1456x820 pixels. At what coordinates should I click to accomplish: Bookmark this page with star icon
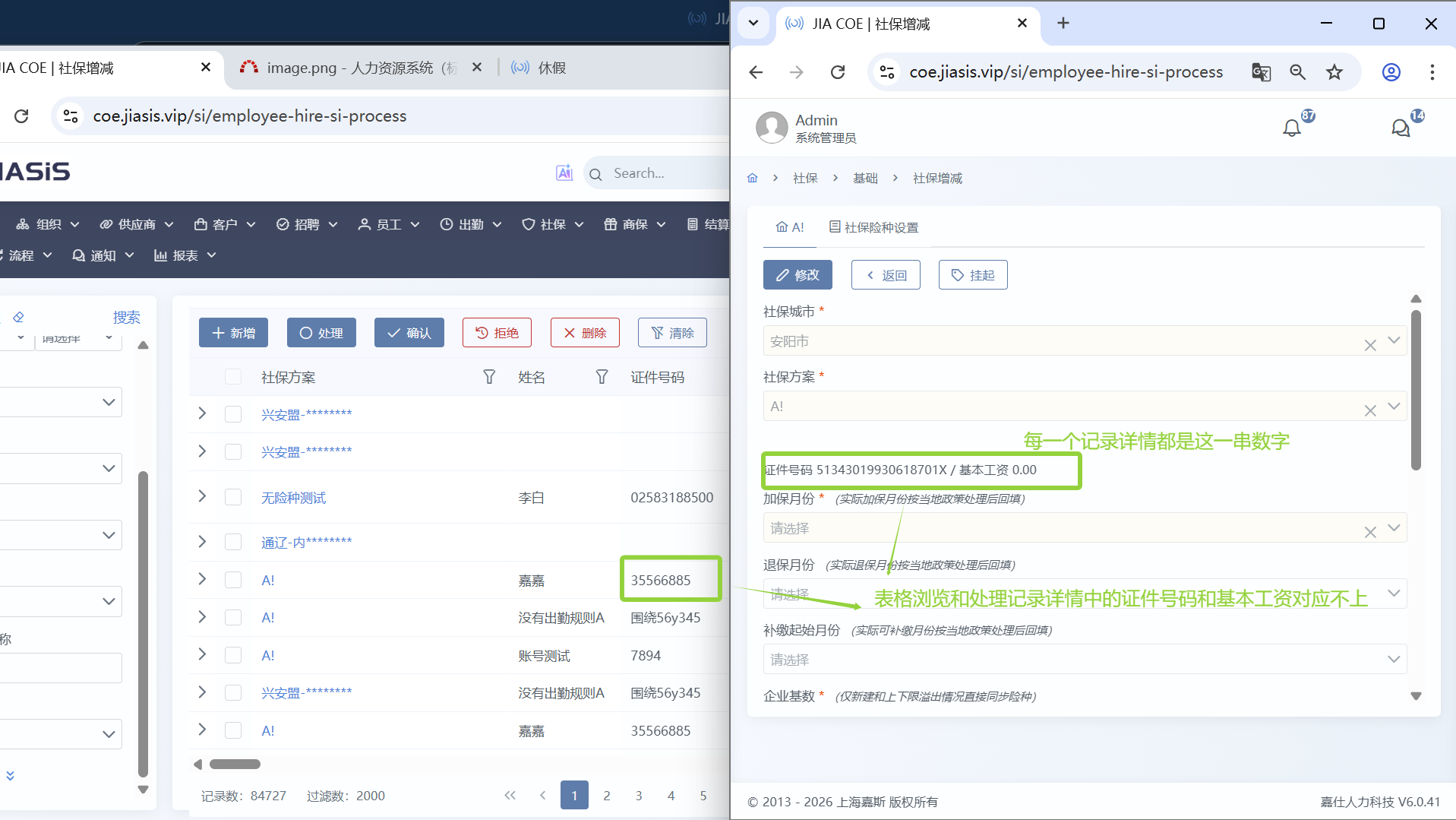click(x=1334, y=72)
